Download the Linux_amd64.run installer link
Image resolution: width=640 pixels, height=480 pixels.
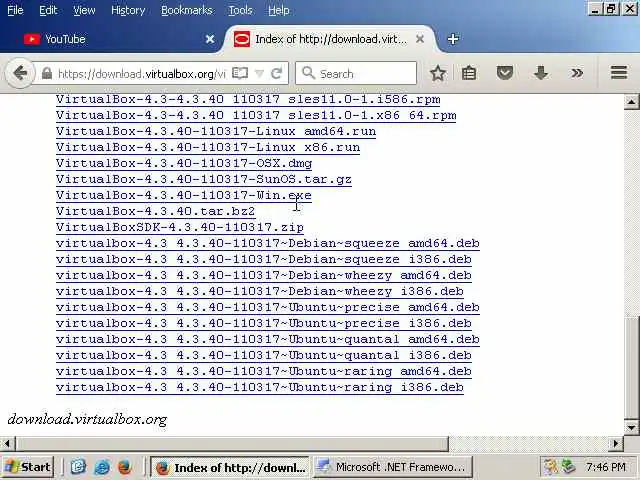click(x=216, y=131)
